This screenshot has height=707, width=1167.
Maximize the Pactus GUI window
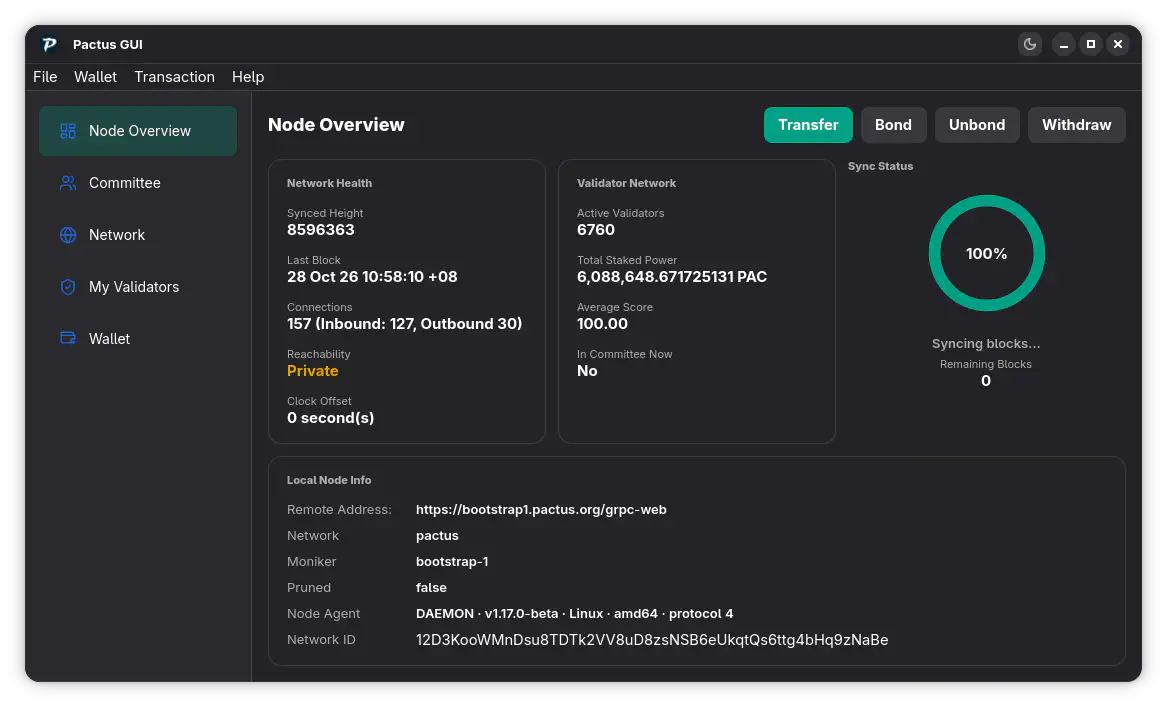click(x=1091, y=45)
